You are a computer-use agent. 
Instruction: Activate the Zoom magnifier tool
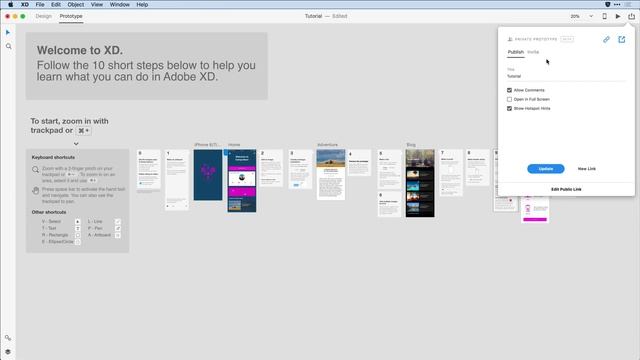9,47
